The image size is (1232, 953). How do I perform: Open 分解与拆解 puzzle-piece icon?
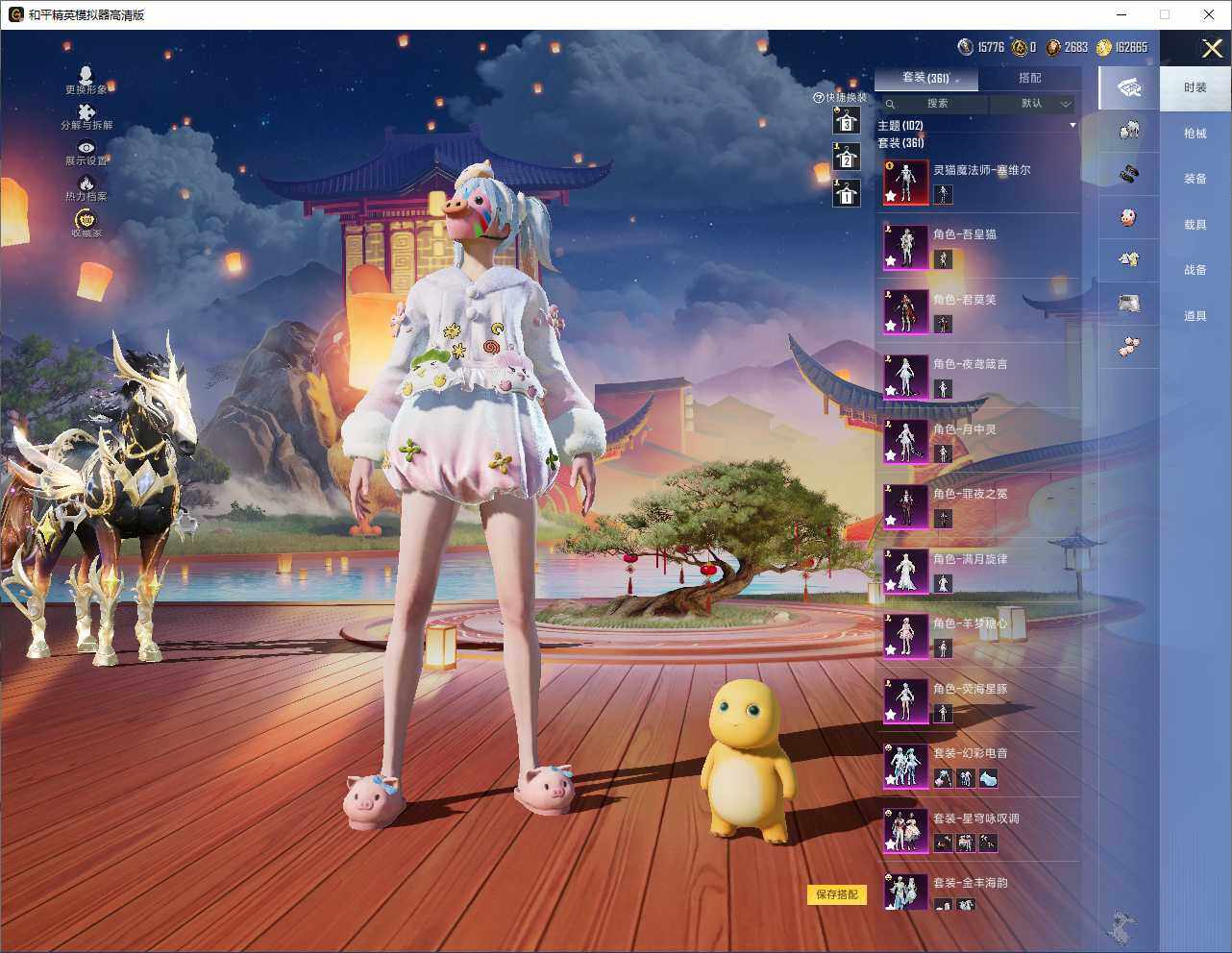click(86, 117)
